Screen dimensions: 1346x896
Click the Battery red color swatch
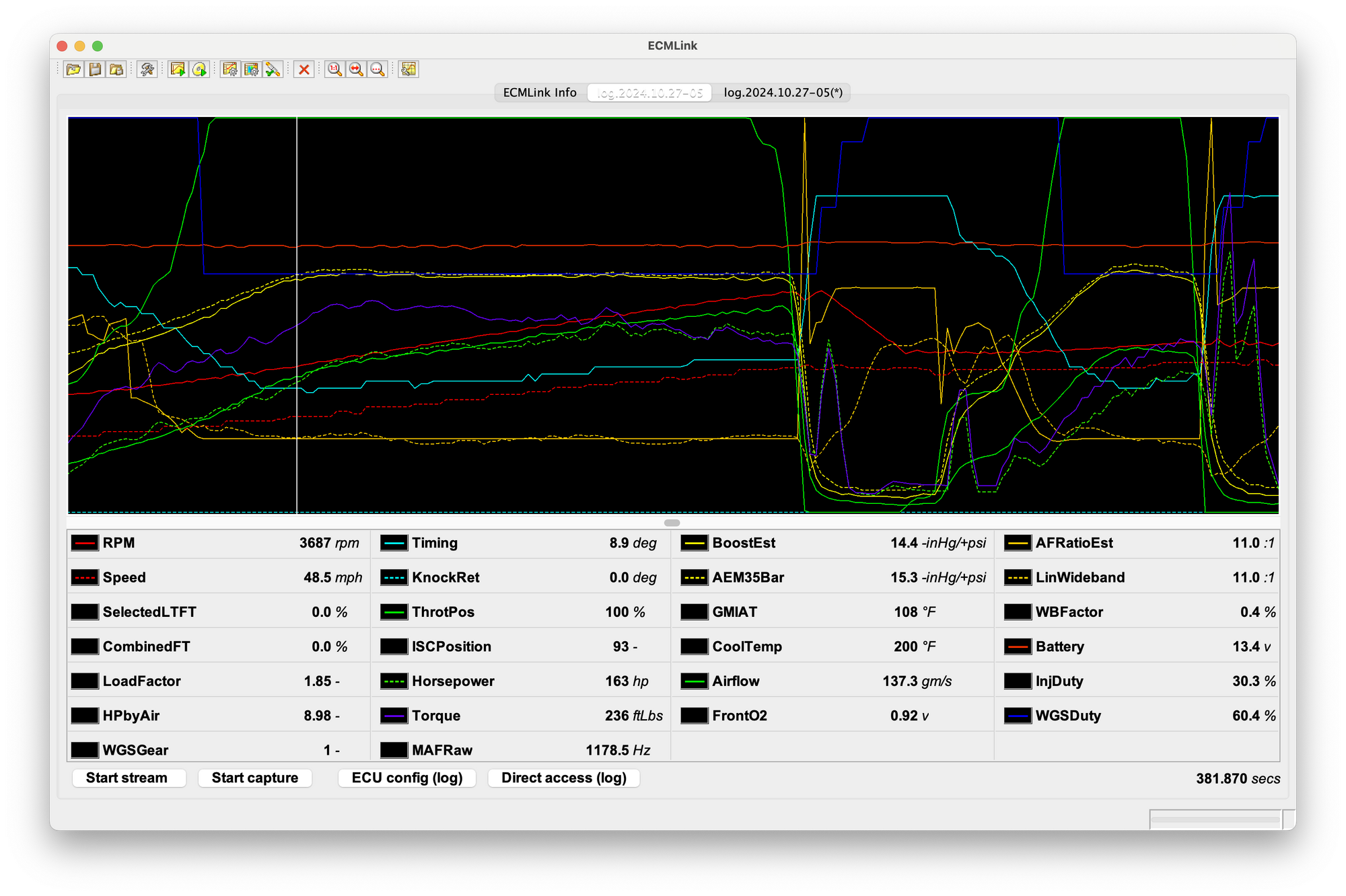pyautogui.click(x=1018, y=646)
